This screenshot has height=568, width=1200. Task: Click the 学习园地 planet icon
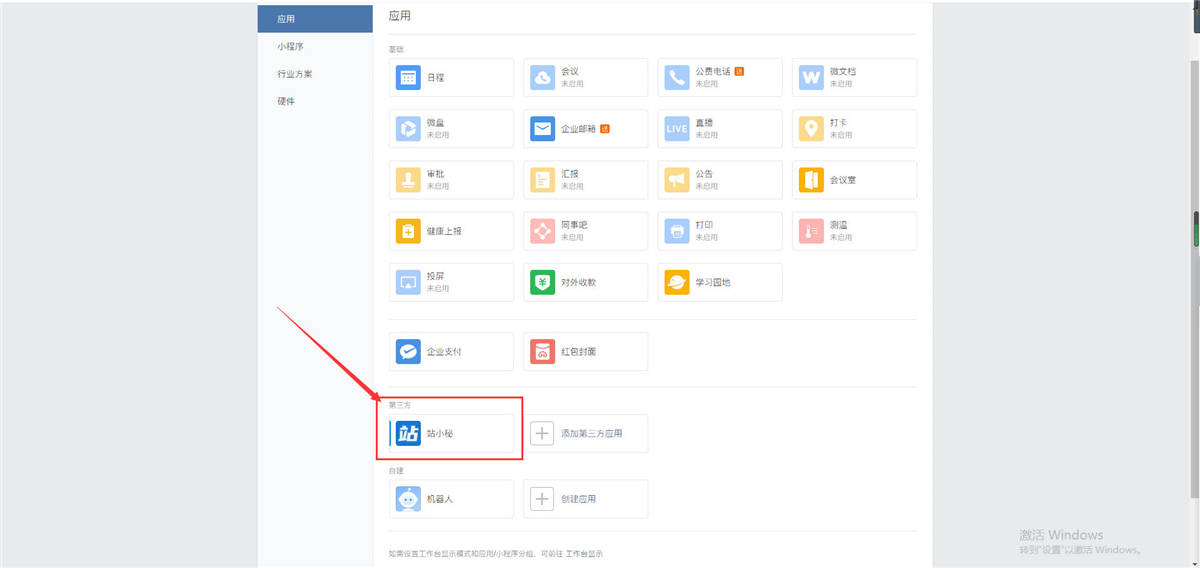click(677, 282)
